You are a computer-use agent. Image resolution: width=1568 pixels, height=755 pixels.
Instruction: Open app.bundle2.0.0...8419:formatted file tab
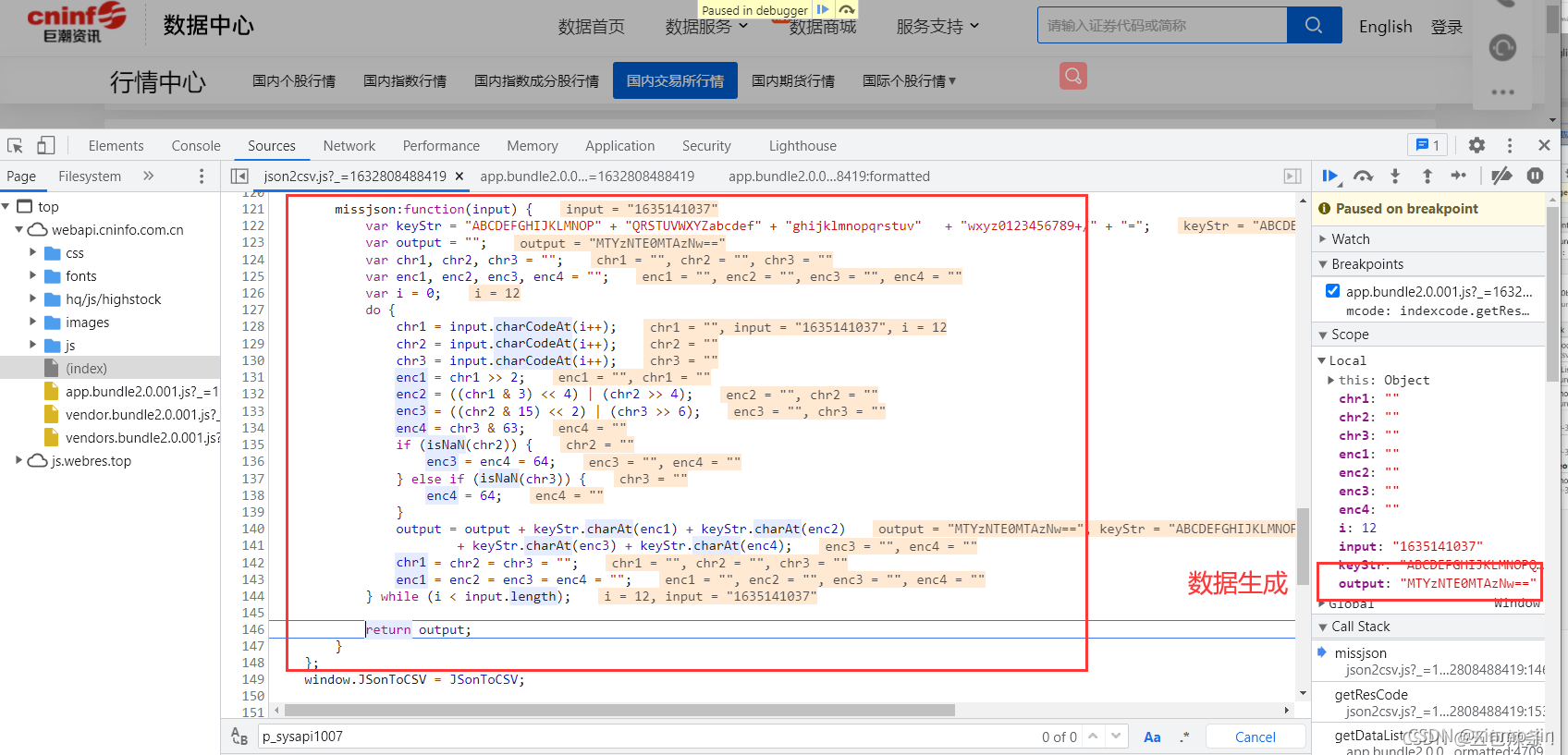(x=828, y=176)
